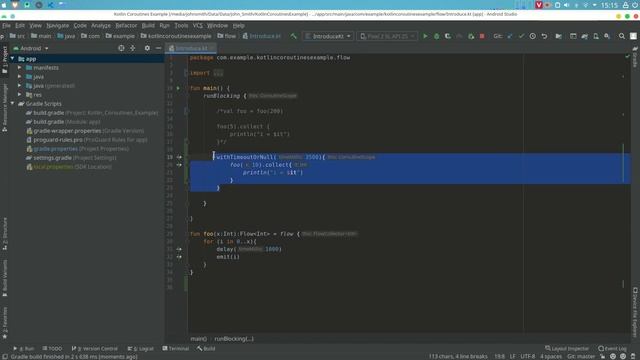Click the LF line separator status entry

(x=513, y=356)
